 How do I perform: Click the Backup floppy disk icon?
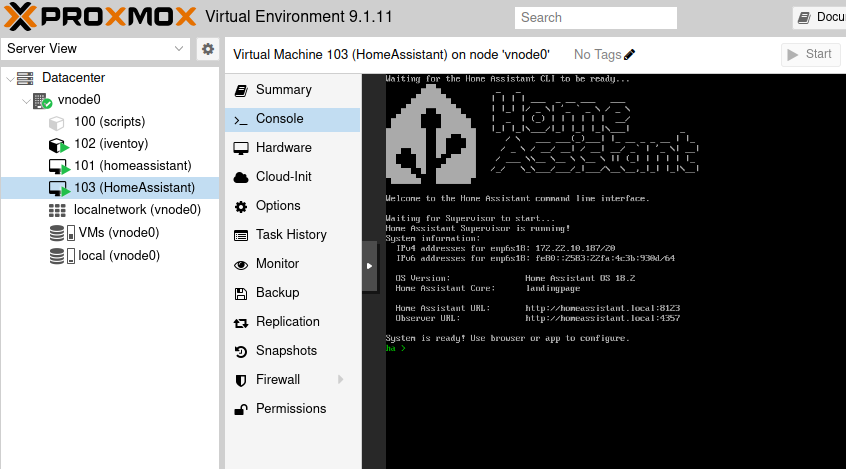tap(241, 294)
